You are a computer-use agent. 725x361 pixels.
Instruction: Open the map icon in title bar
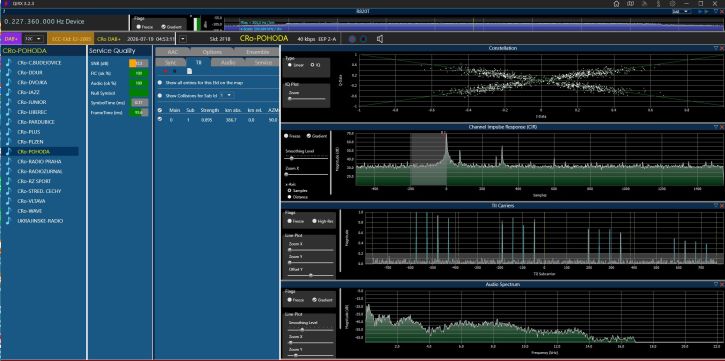[630, 4]
